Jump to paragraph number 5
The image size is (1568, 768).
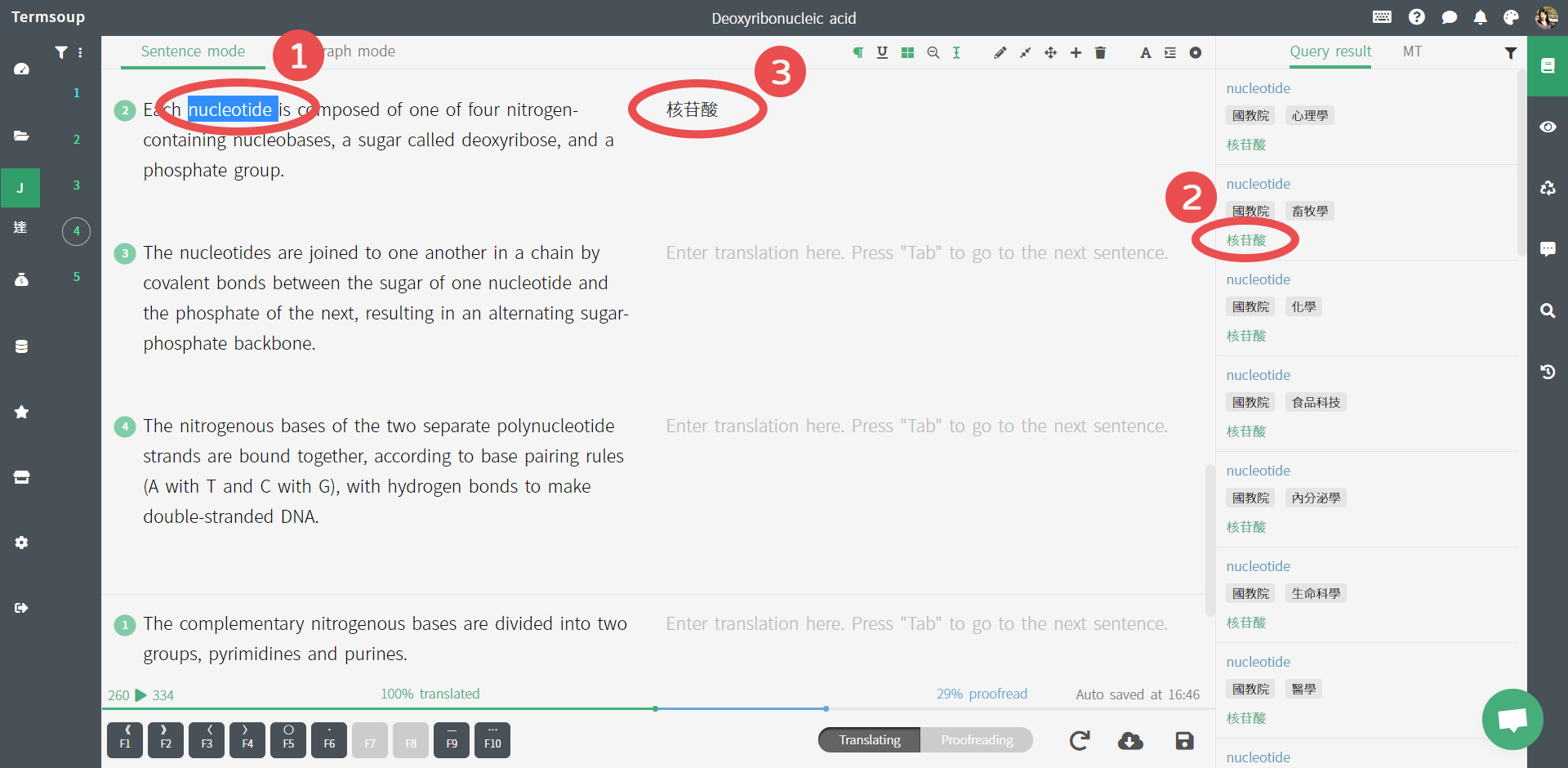tap(77, 277)
